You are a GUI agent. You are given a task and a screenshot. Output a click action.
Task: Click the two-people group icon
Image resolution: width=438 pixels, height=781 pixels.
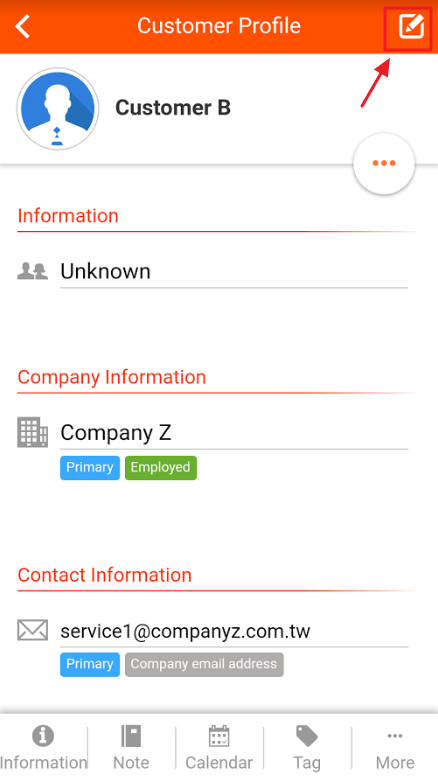click(x=32, y=271)
